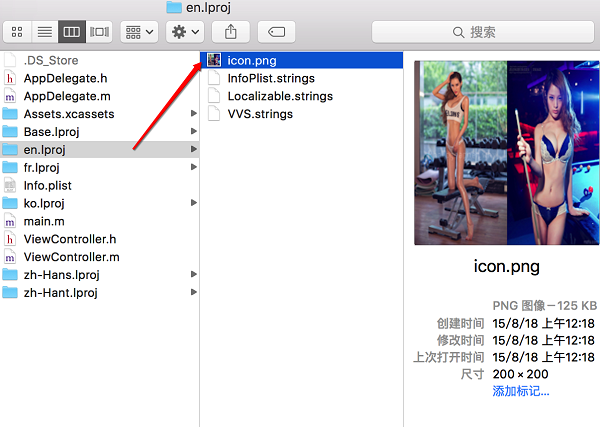Expand the Assets.xcassets folder arrow

click(193, 114)
